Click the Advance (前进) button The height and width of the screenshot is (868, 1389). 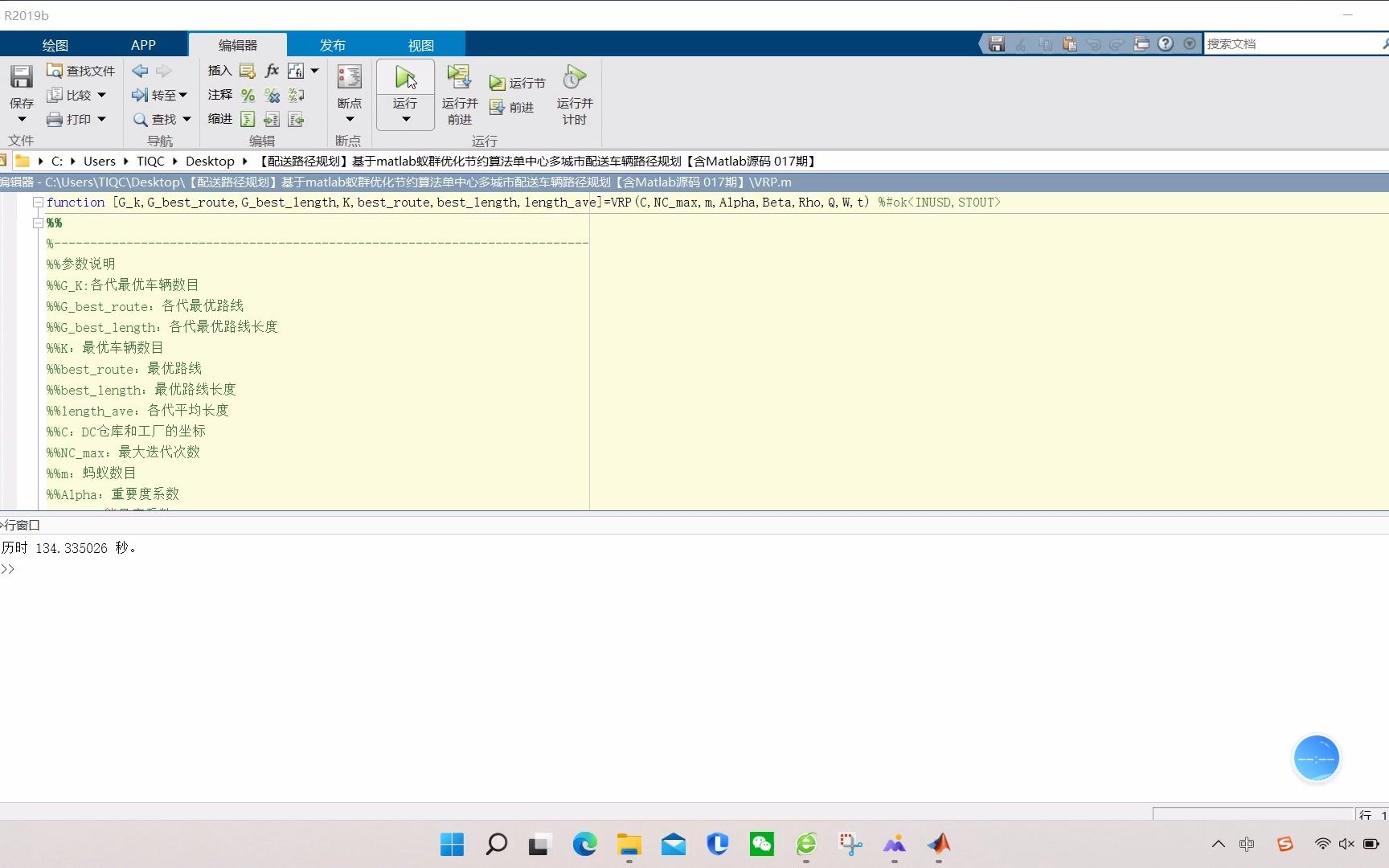tap(512, 107)
